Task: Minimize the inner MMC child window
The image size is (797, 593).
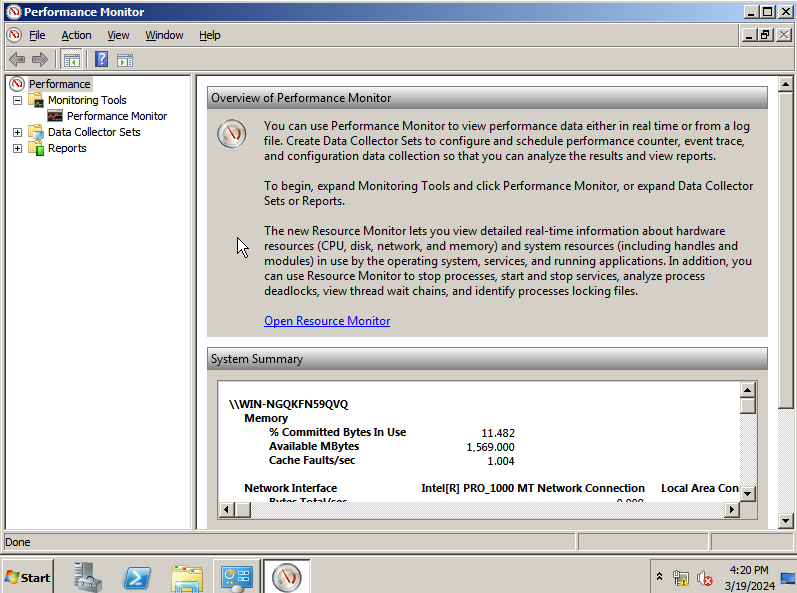Action: (748, 35)
